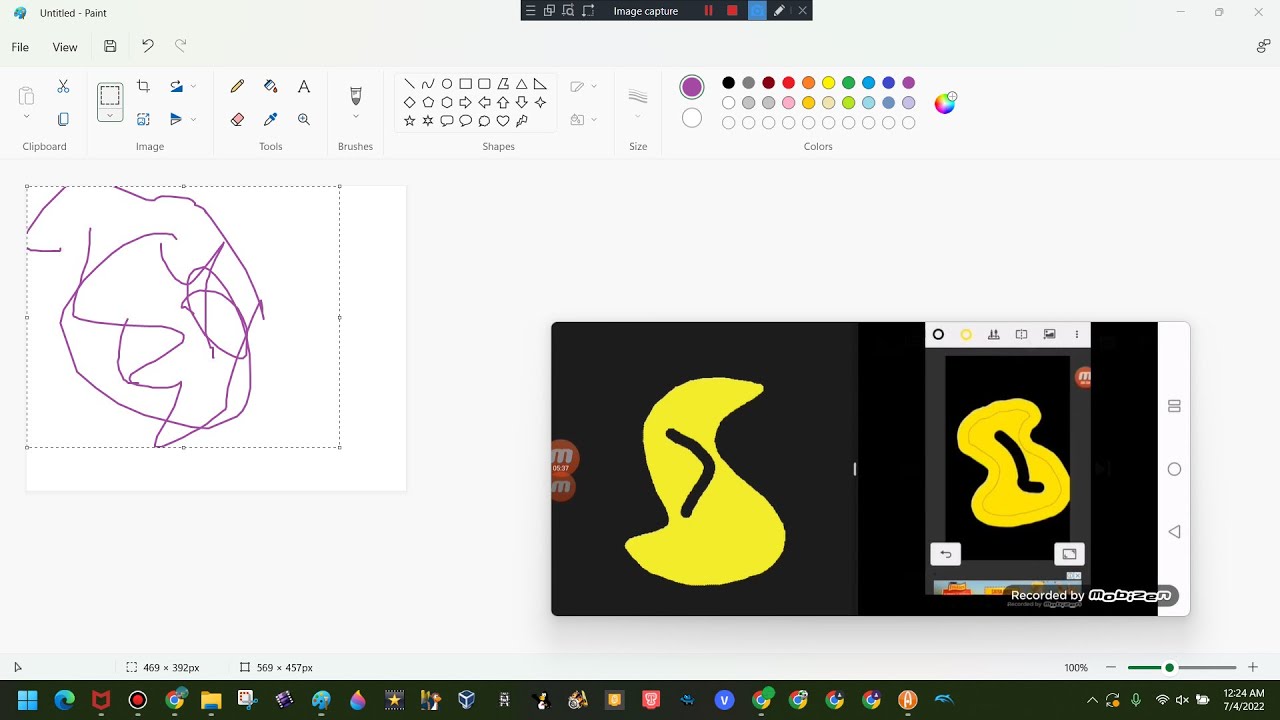Pick the yellow color swatch
The width and height of the screenshot is (1280, 720).
tap(829, 83)
